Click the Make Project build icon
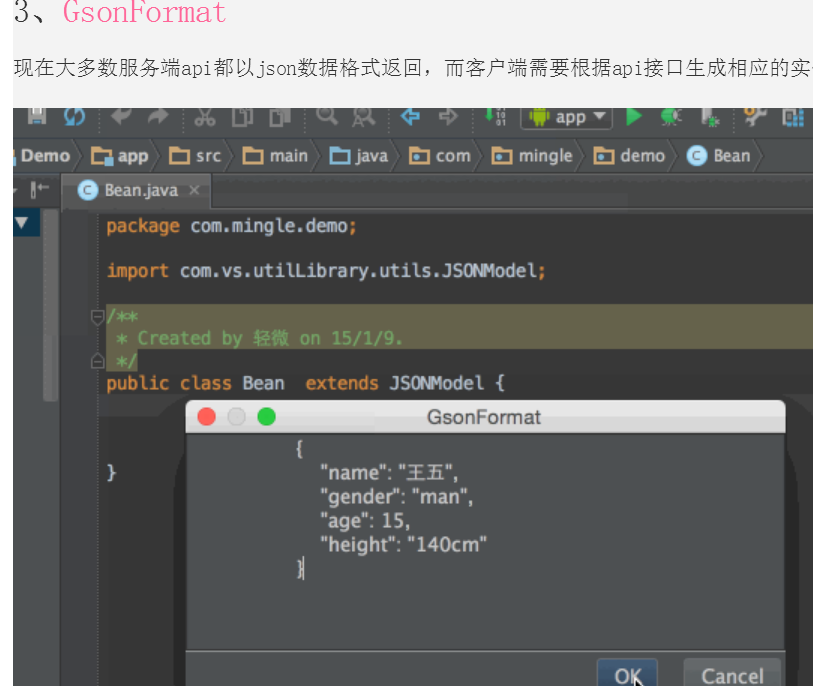 click(495, 117)
